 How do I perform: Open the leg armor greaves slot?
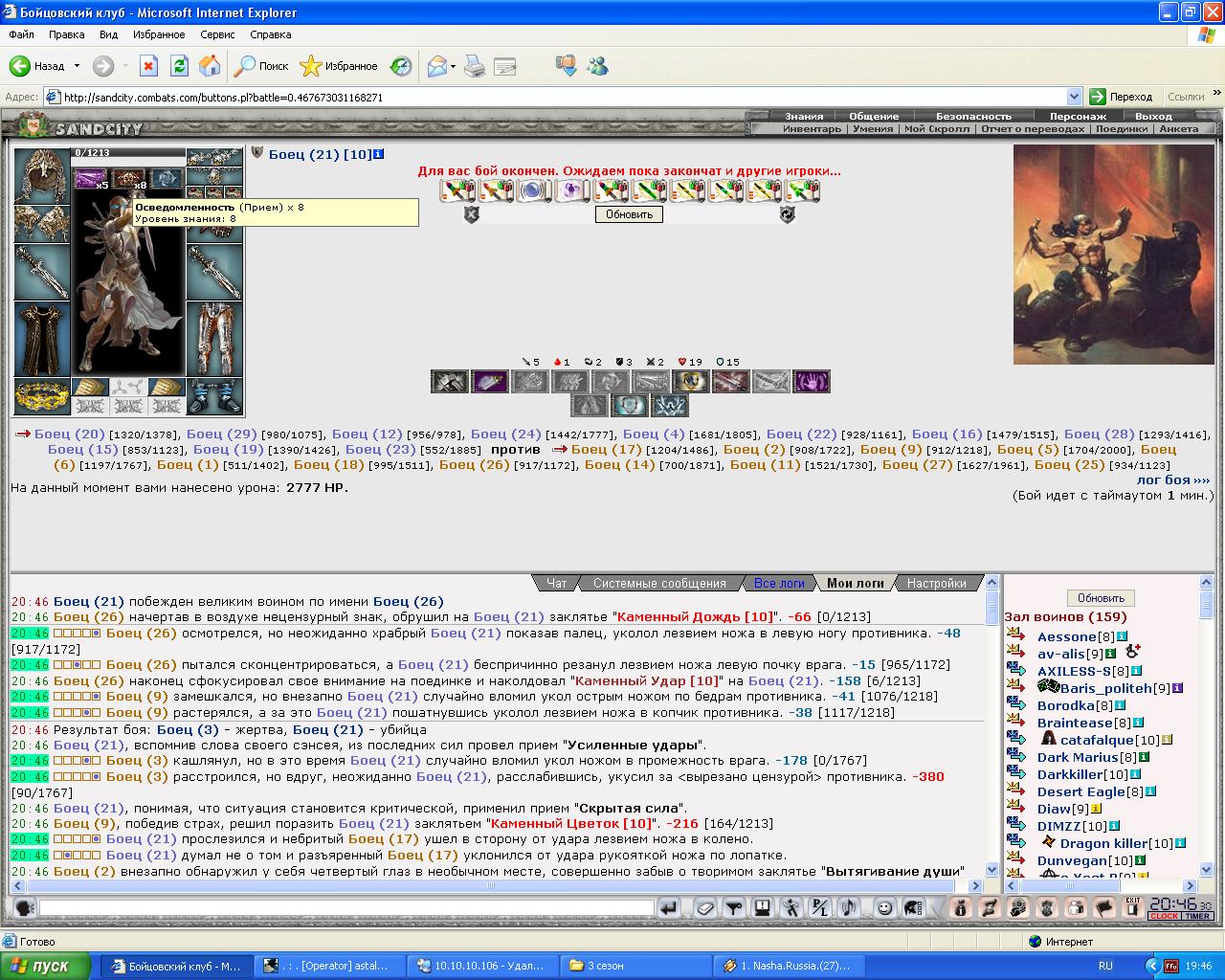pyautogui.click(x=214, y=340)
